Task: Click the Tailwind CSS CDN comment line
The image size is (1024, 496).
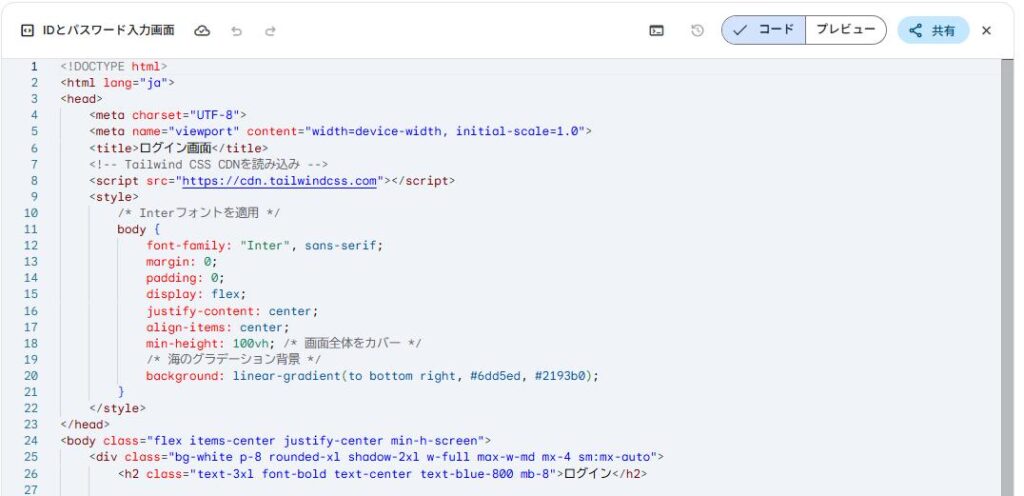Action: (208, 164)
